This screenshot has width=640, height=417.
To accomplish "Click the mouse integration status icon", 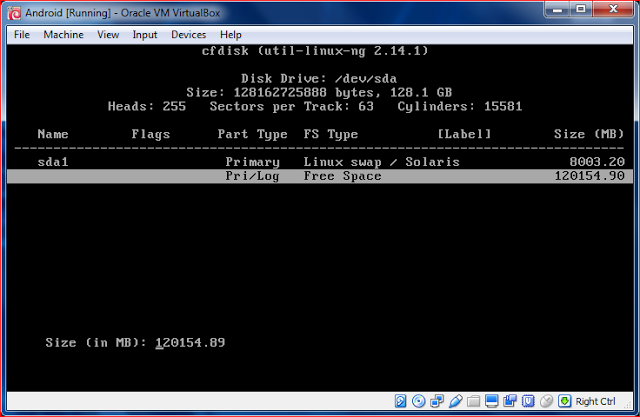I will pos(546,401).
